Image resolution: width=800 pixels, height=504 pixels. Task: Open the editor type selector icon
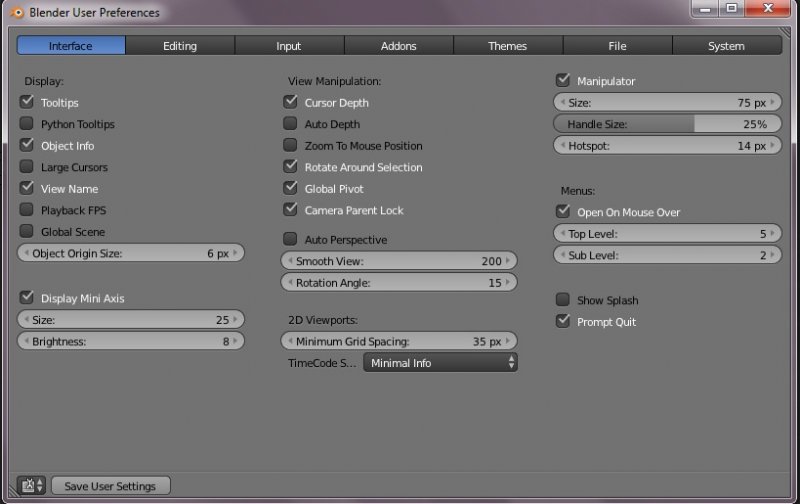[32, 486]
